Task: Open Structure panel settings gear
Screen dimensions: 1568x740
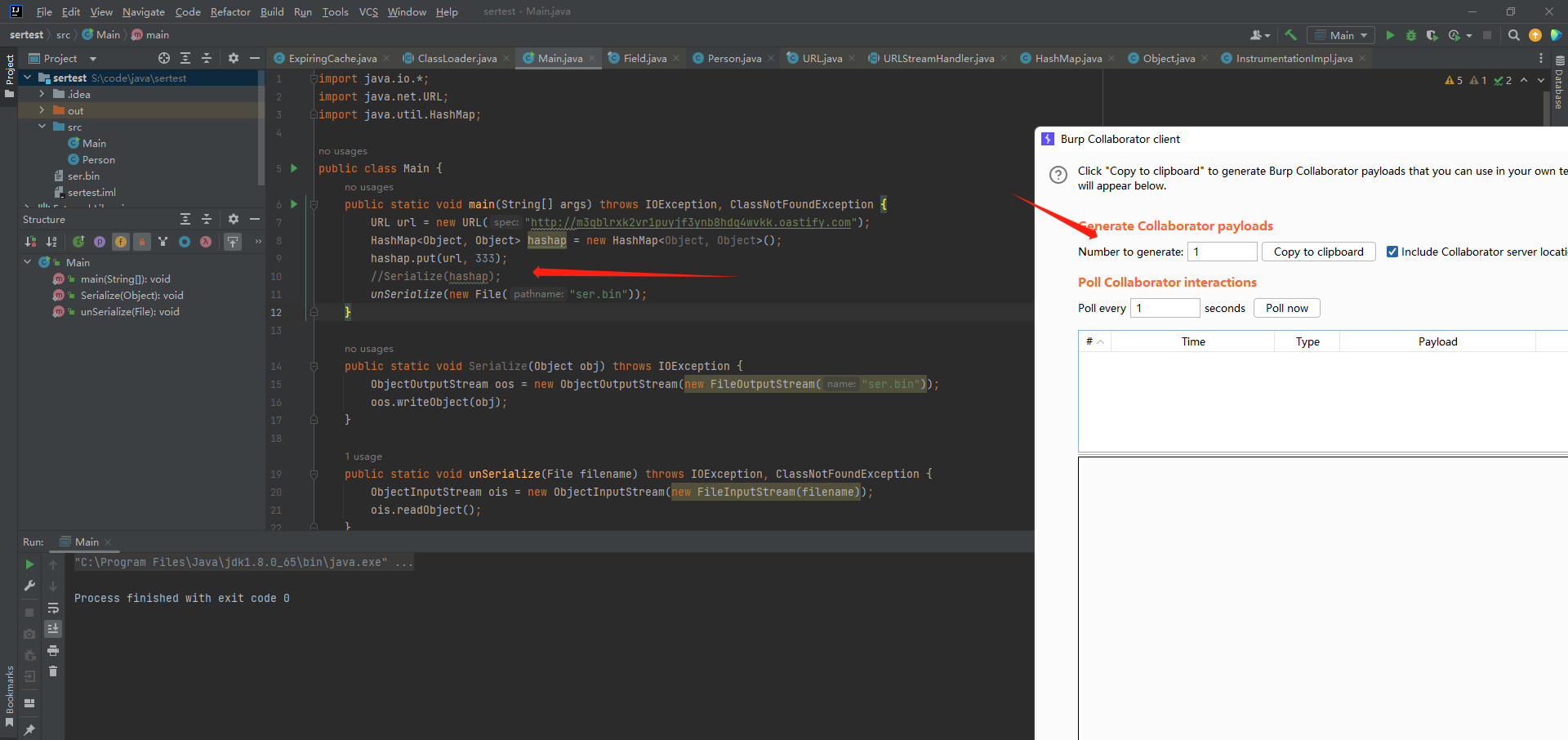Action: [234, 219]
